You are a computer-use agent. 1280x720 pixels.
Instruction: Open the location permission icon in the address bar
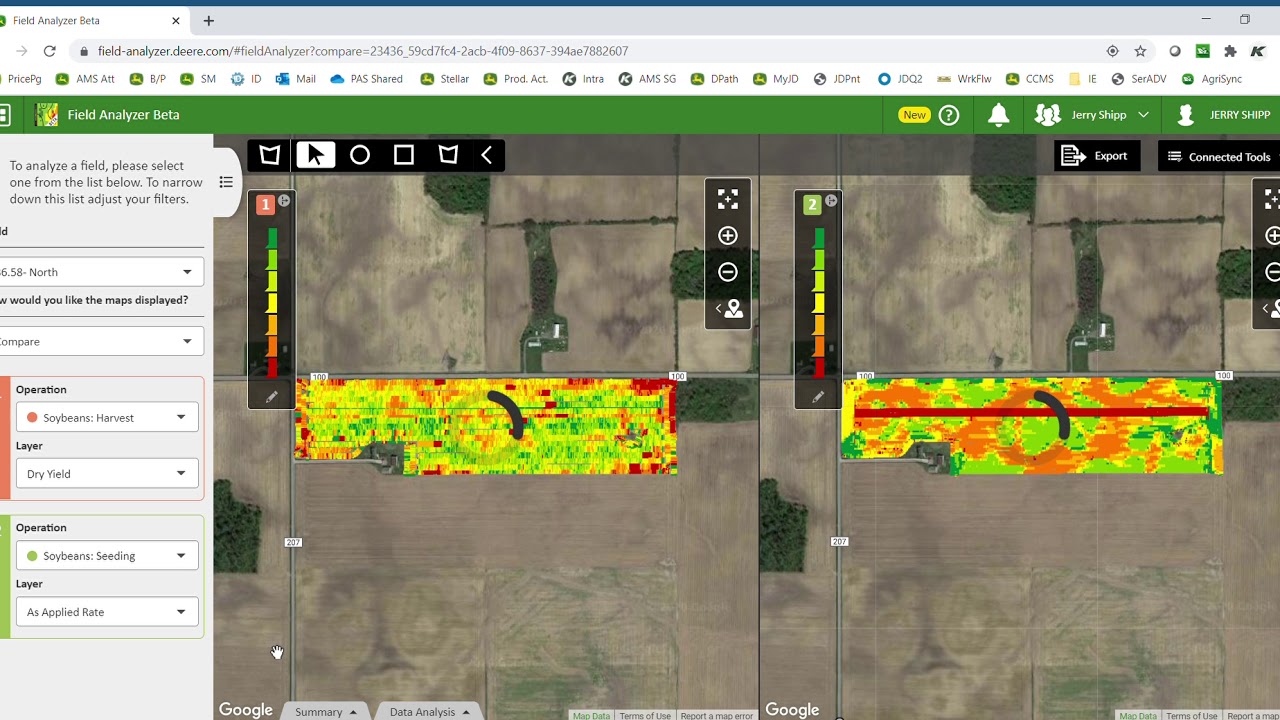tap(1112, 51)
